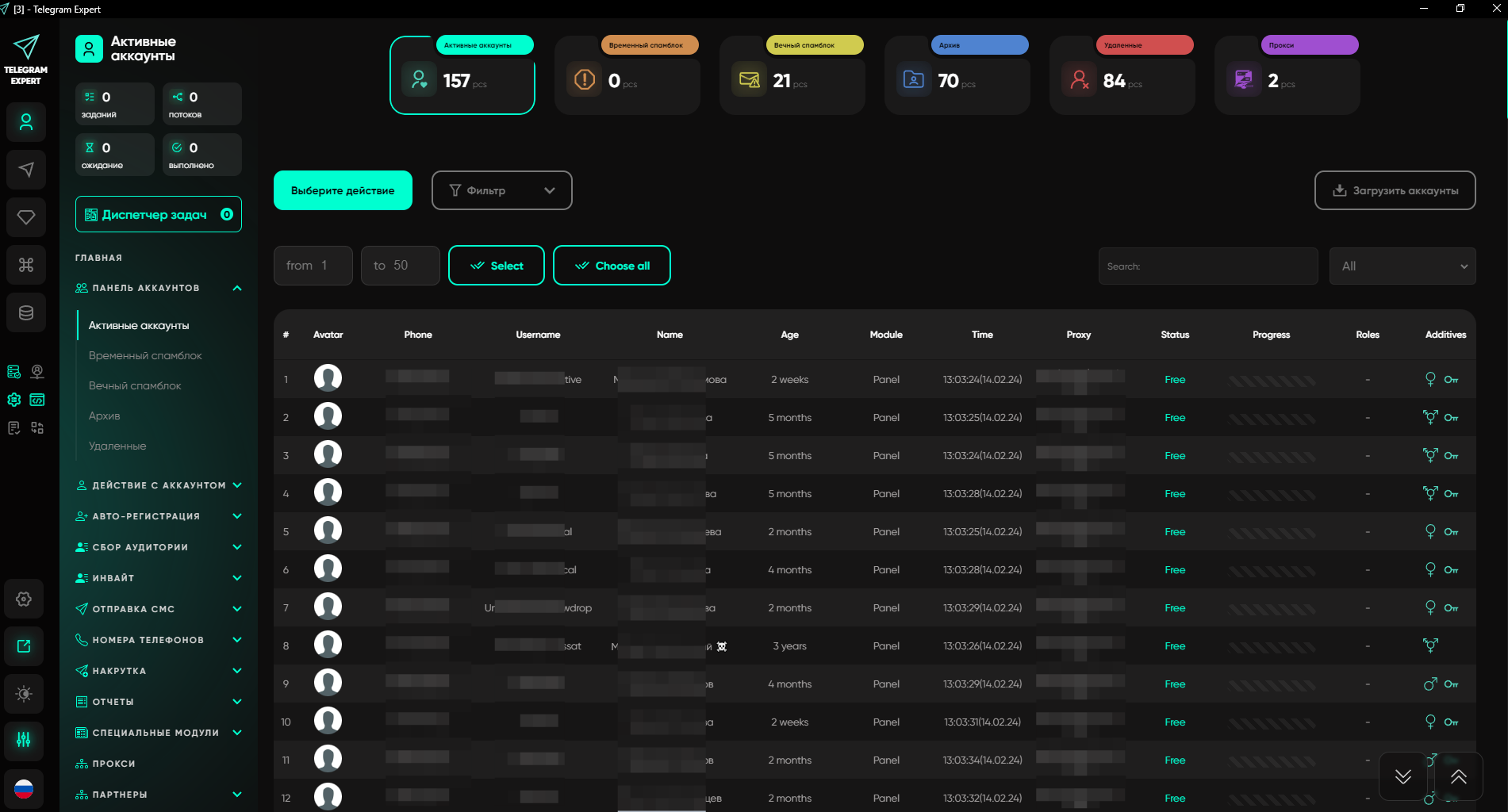Click the progress bar in row 4

[x=1272, y=495]
